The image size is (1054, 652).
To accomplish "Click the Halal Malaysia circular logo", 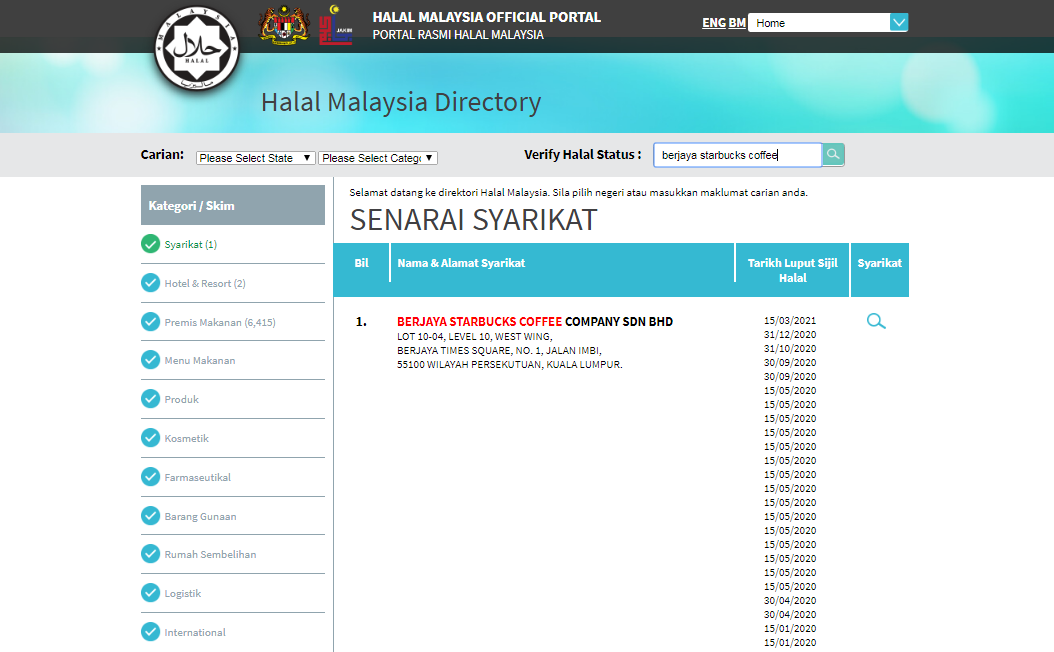I will pos(197,50).
